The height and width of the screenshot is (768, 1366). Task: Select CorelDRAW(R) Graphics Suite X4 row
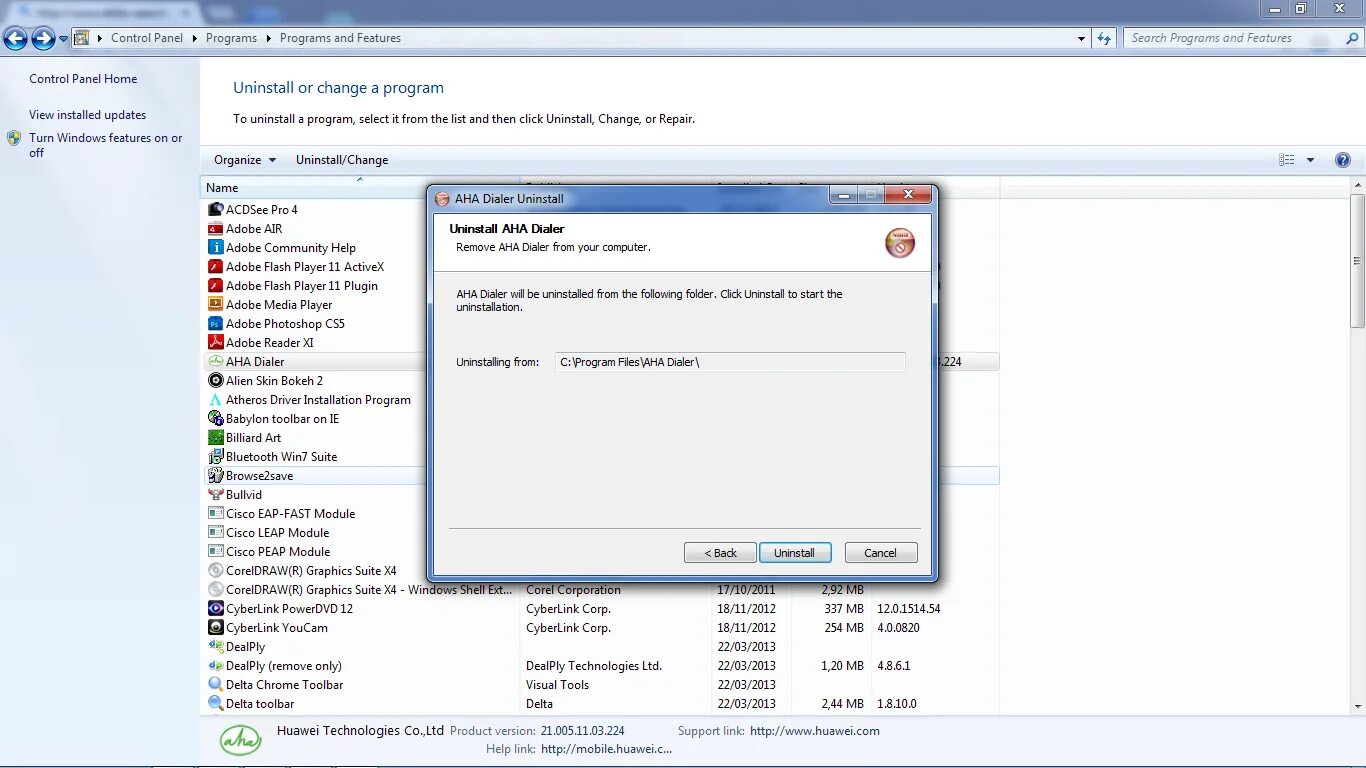click(600, 570)
